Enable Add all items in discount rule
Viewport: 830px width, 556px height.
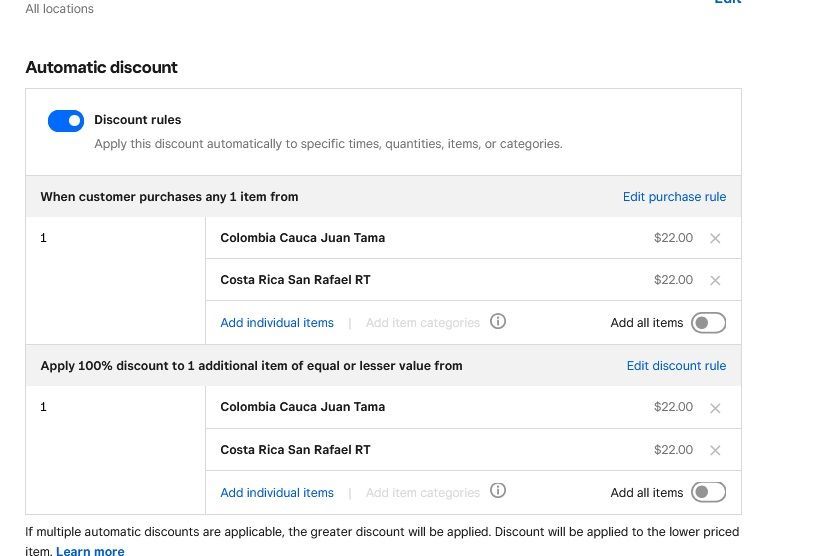tap(708, 492)
